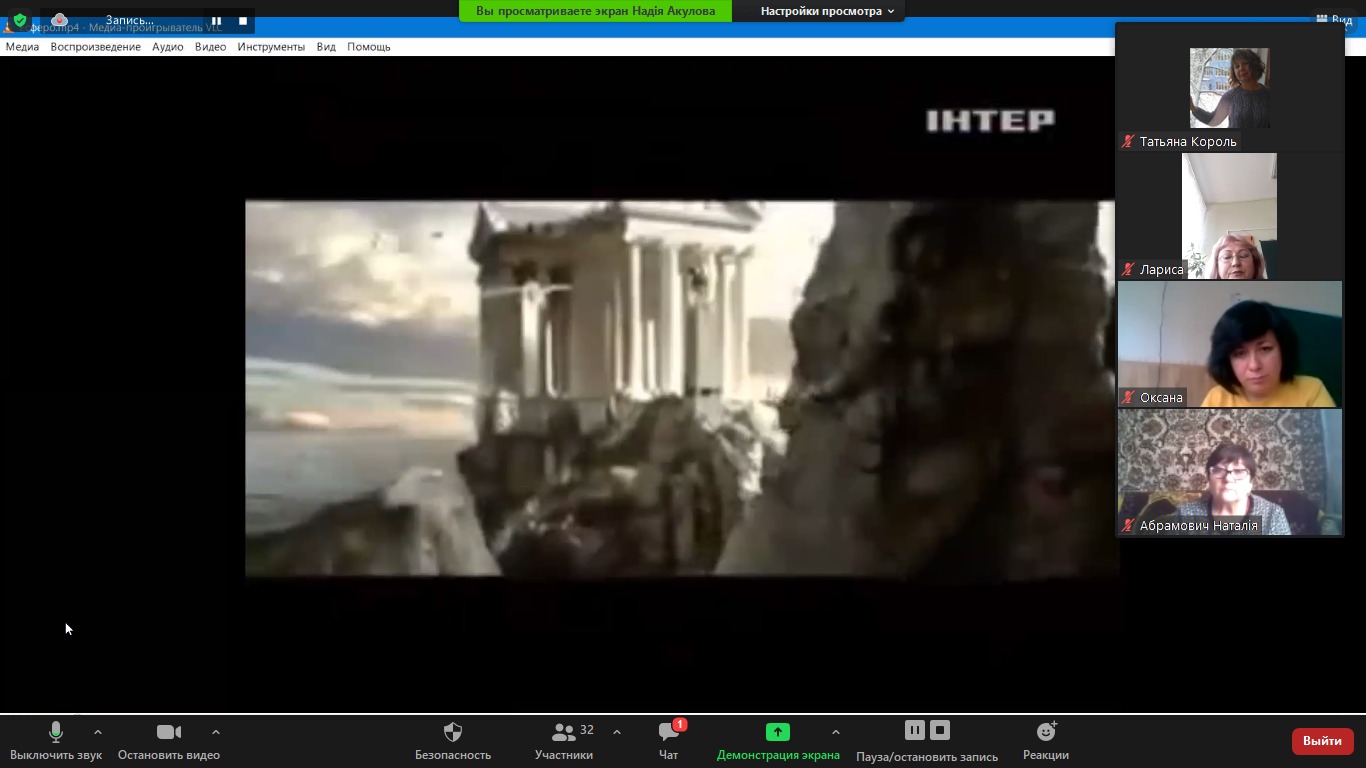Mute the microphone (Выключить звук)
The width and height of the screenshot is (1366, 768).
tap(56, 732)
